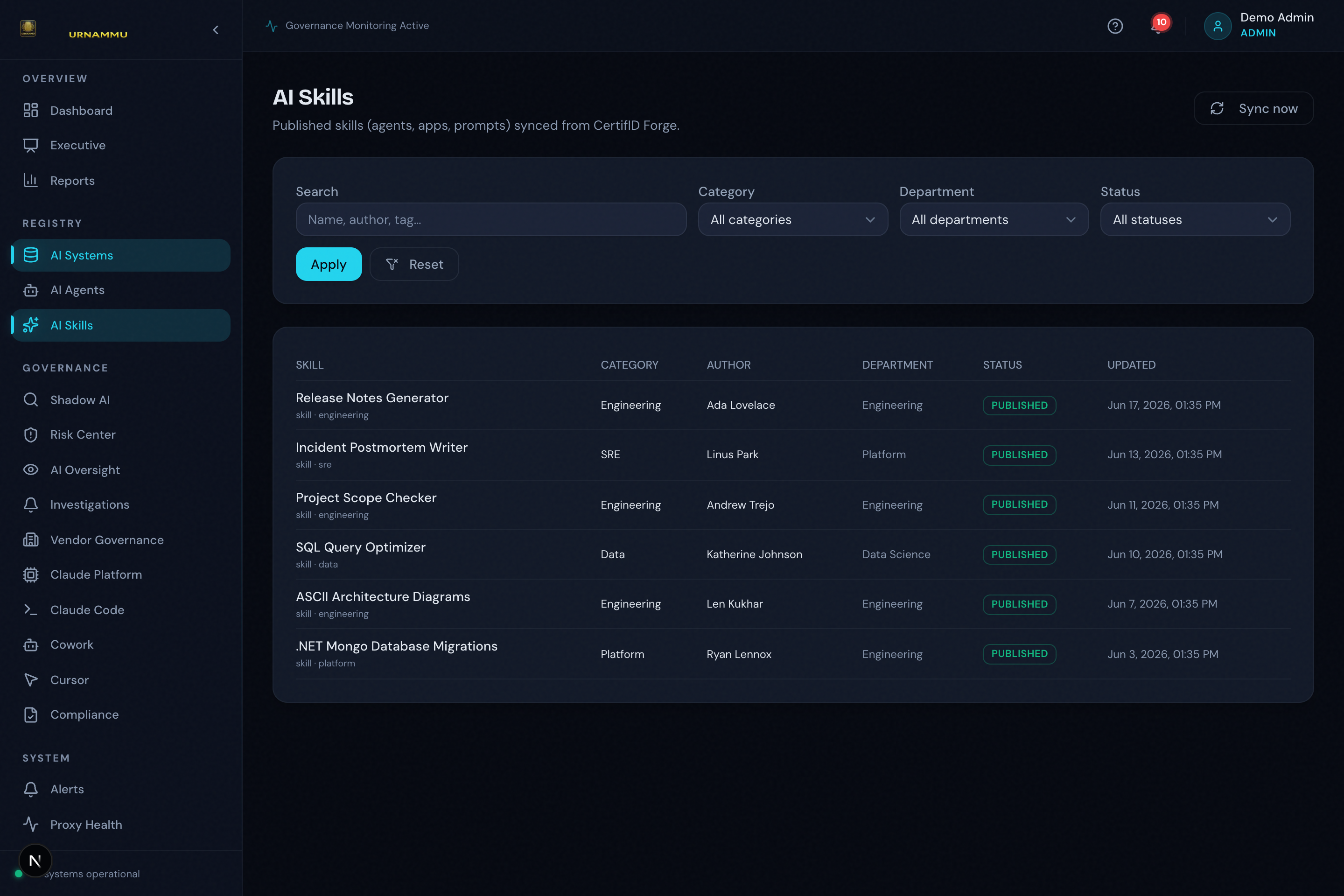Open the Incident Postmortem Writer skill
This screenshot has width=1344, height=896.
coord(382,448)
